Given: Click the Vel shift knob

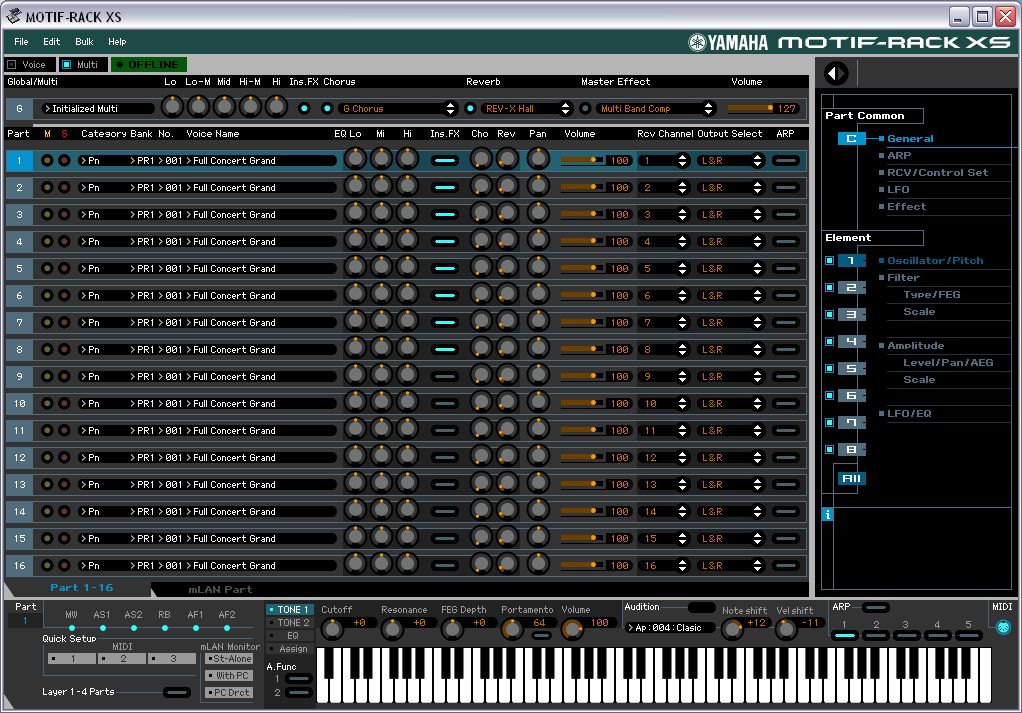Looking at the screenshot, I should pos(787,629).
